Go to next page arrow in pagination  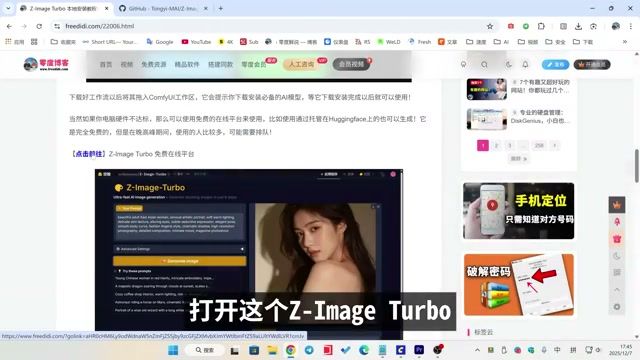[x=554, y=145]
